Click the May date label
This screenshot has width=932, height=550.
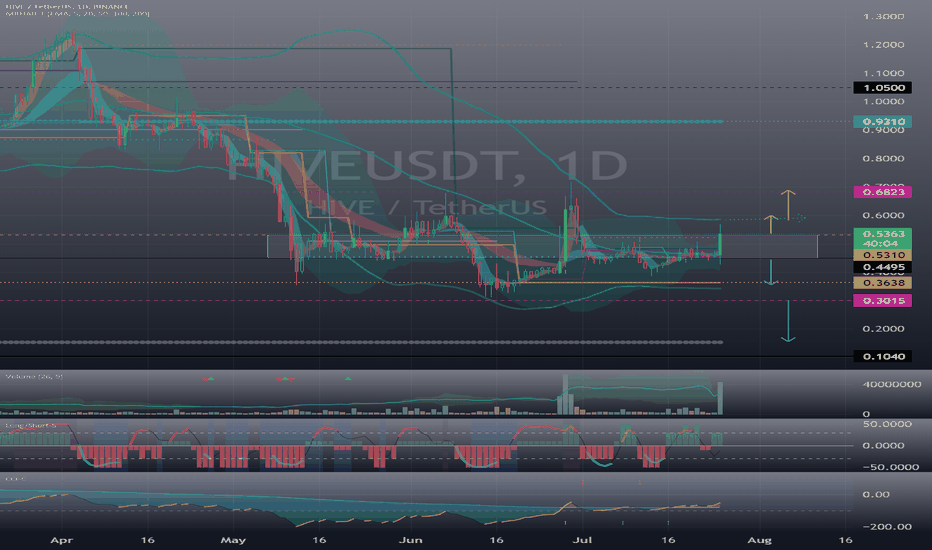tap(233, 540)
